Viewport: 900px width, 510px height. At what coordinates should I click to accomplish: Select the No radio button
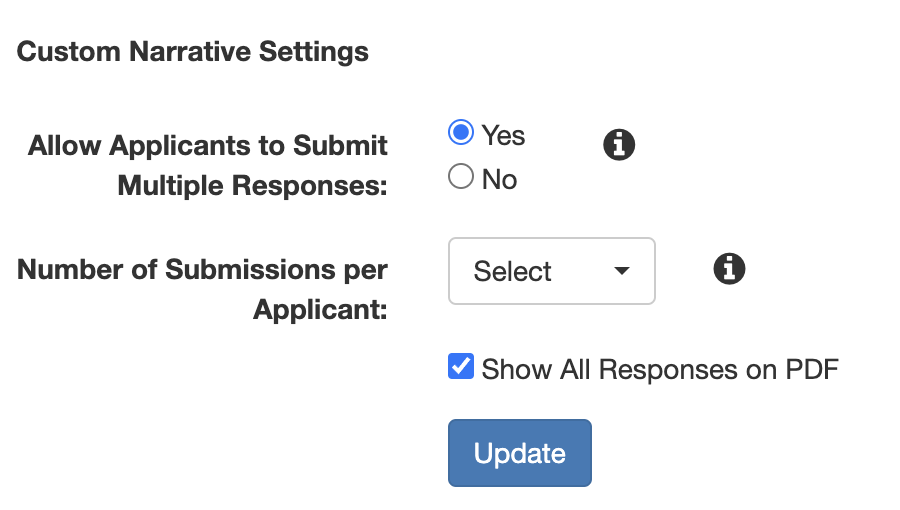click(461, 177)
